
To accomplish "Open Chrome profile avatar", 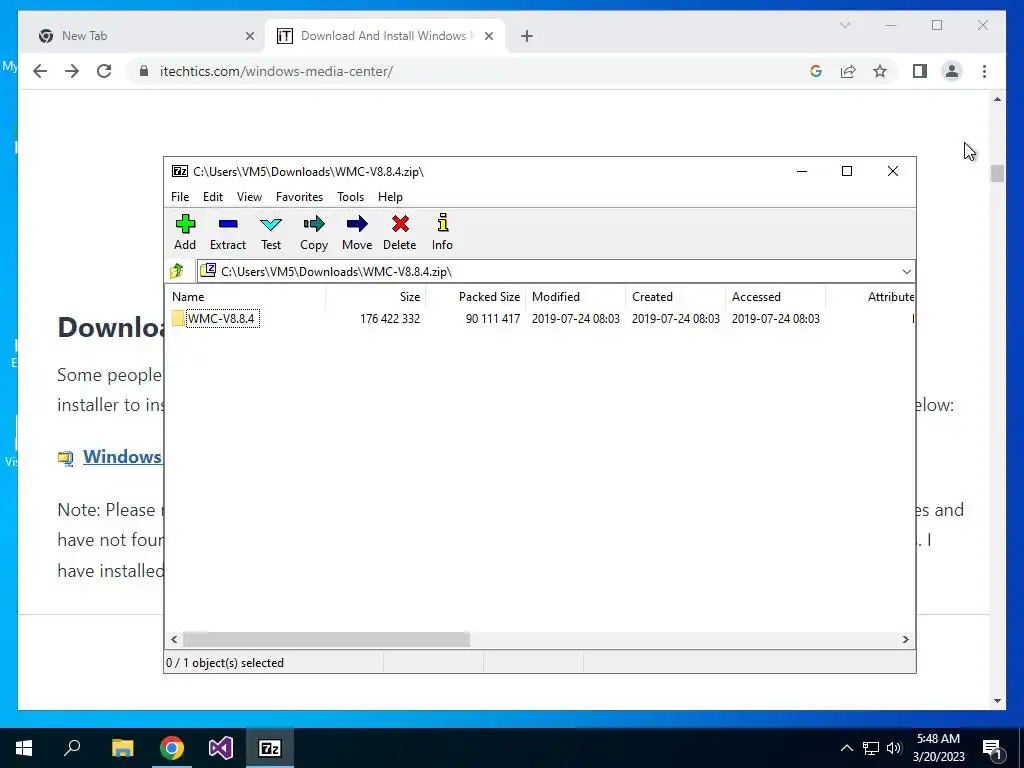I will pos(952,71).
